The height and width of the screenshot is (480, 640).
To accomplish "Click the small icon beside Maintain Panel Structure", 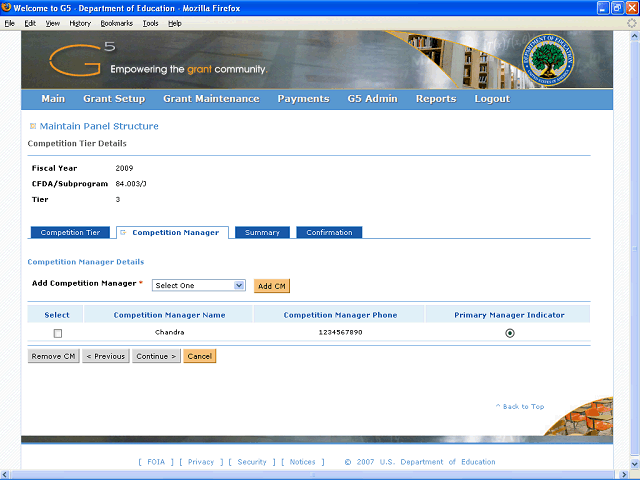I will click(x=33, y=126).
